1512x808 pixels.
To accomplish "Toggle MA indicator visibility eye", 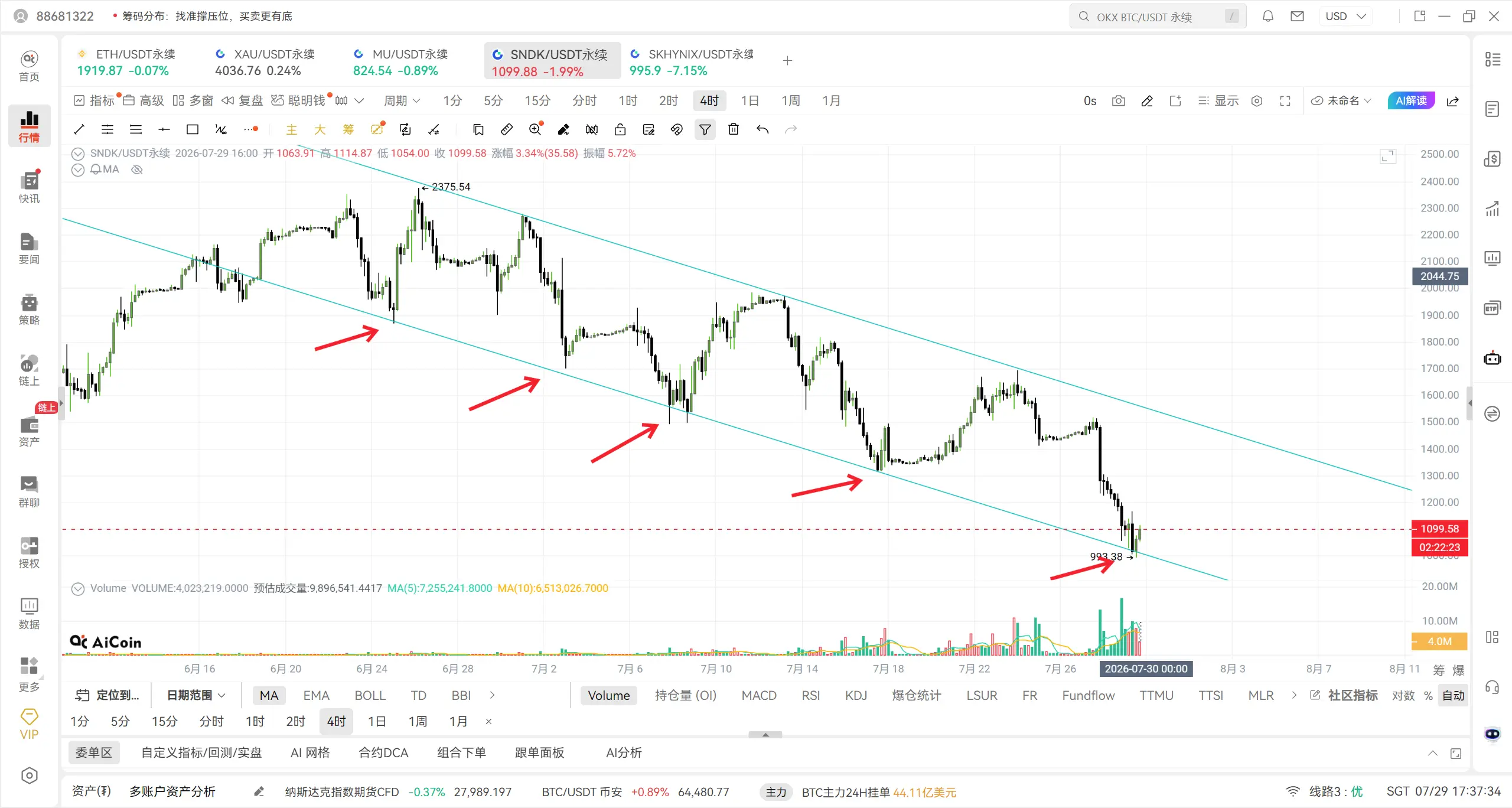I will [137, 170].
